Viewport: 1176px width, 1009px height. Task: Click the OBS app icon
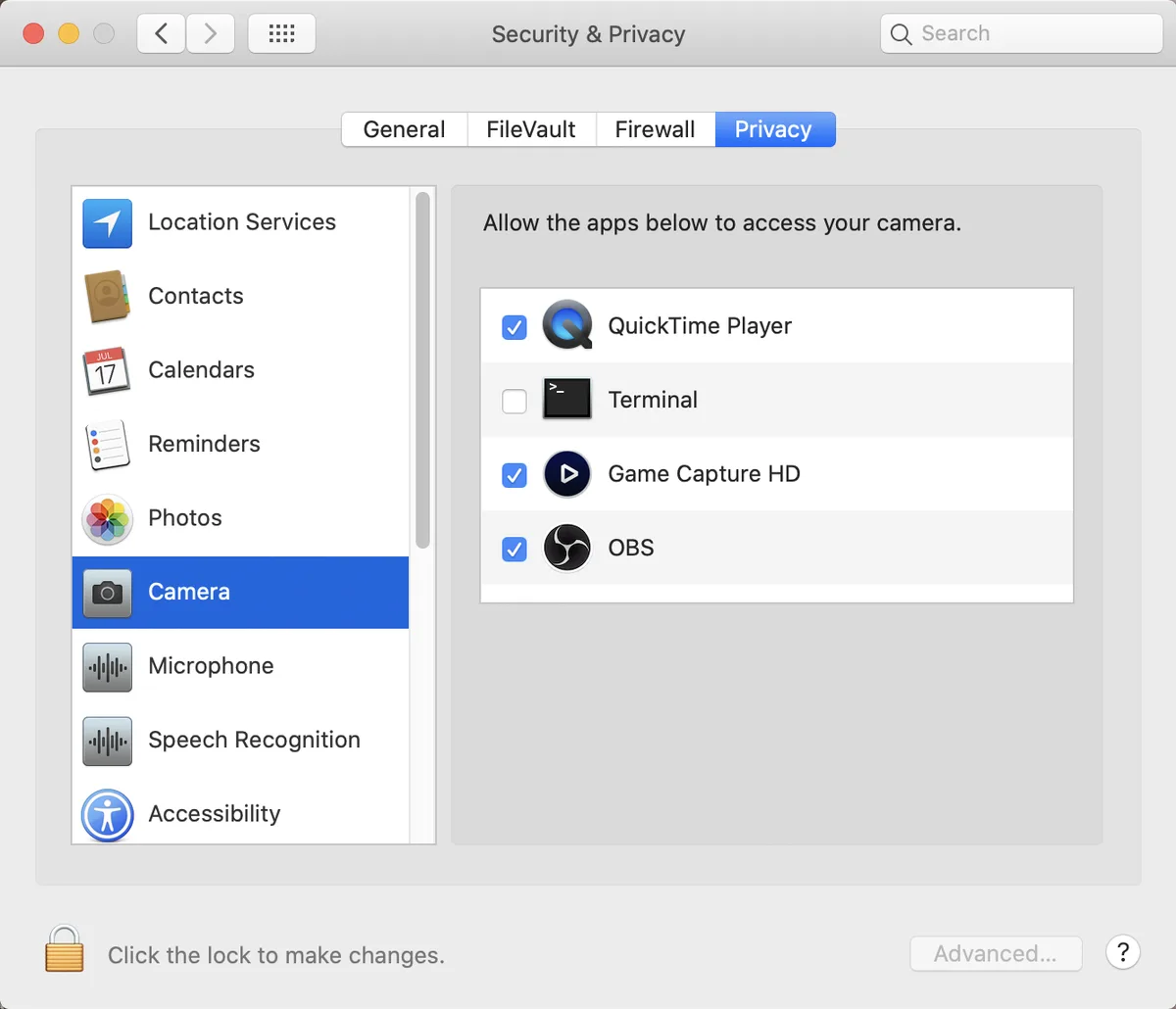pyautogui.click(x=567, y=548)
